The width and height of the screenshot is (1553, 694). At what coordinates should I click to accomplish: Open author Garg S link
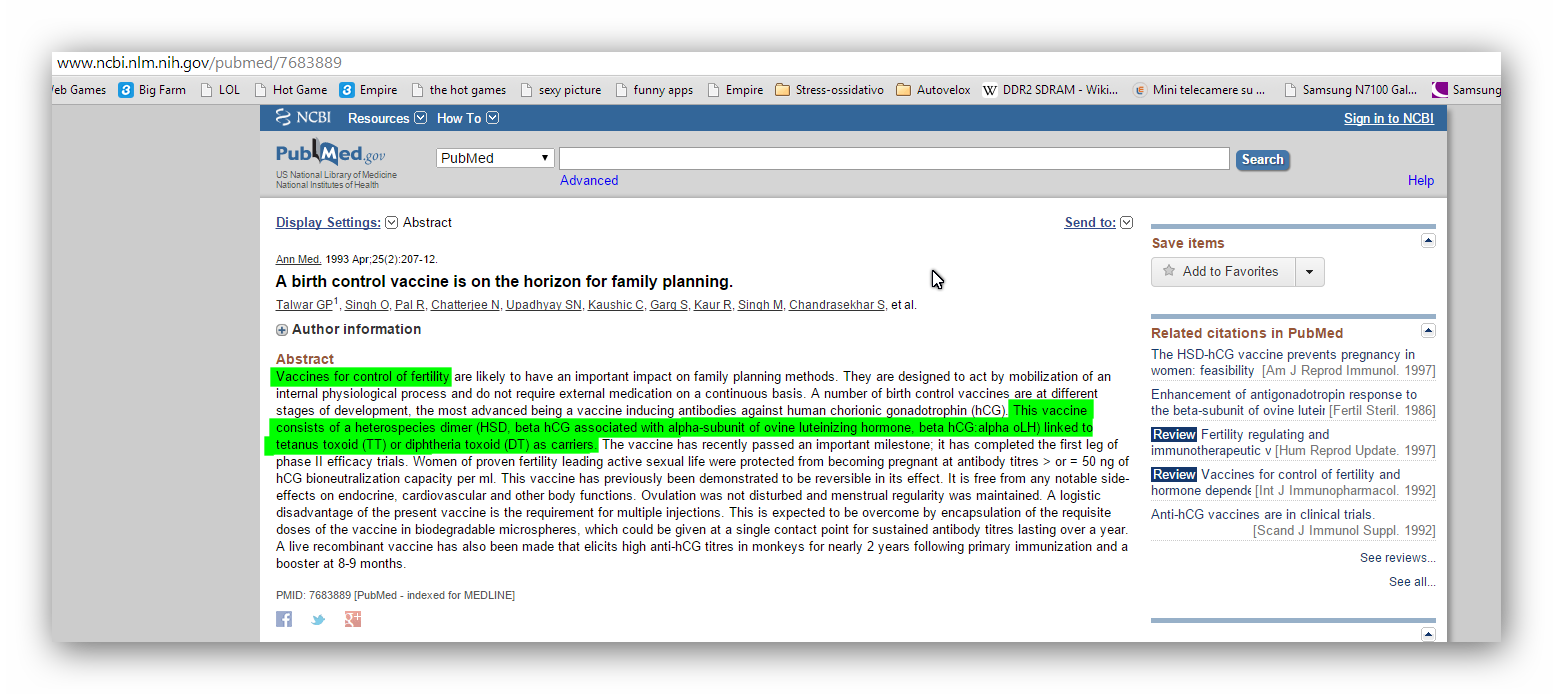tap(669, 305)
